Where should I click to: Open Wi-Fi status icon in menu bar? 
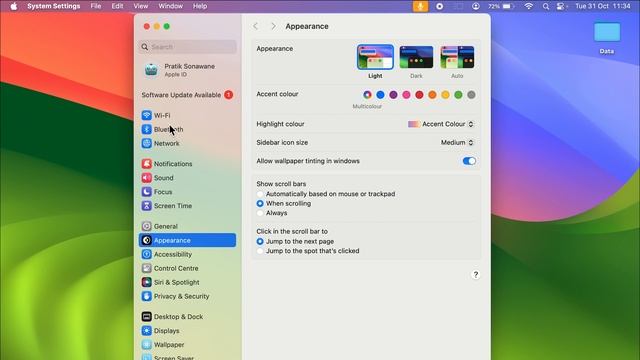coord(529,6)
